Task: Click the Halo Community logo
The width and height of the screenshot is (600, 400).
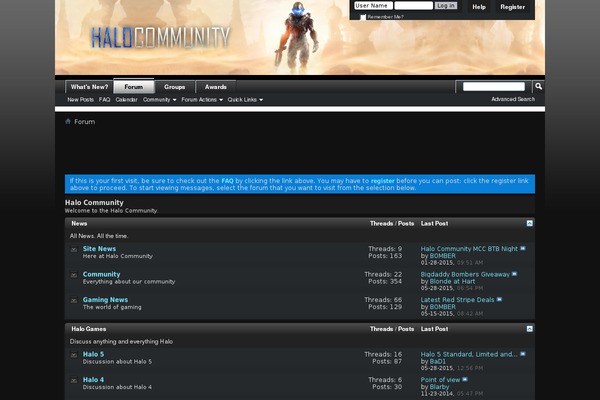Action: coord(160,38)
